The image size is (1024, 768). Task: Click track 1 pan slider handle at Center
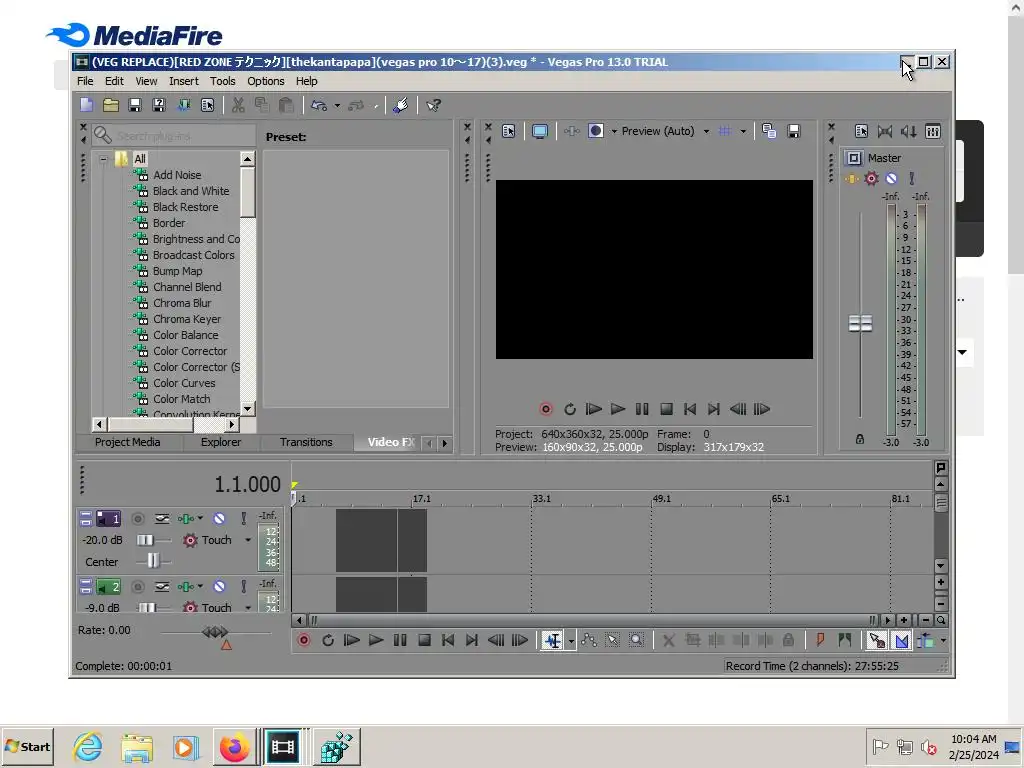click(x=153, y=561)
